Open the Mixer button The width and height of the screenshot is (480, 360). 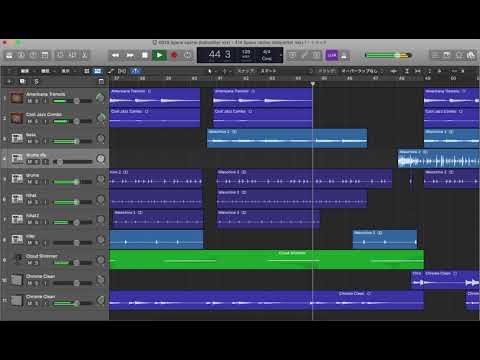(72, 55)
